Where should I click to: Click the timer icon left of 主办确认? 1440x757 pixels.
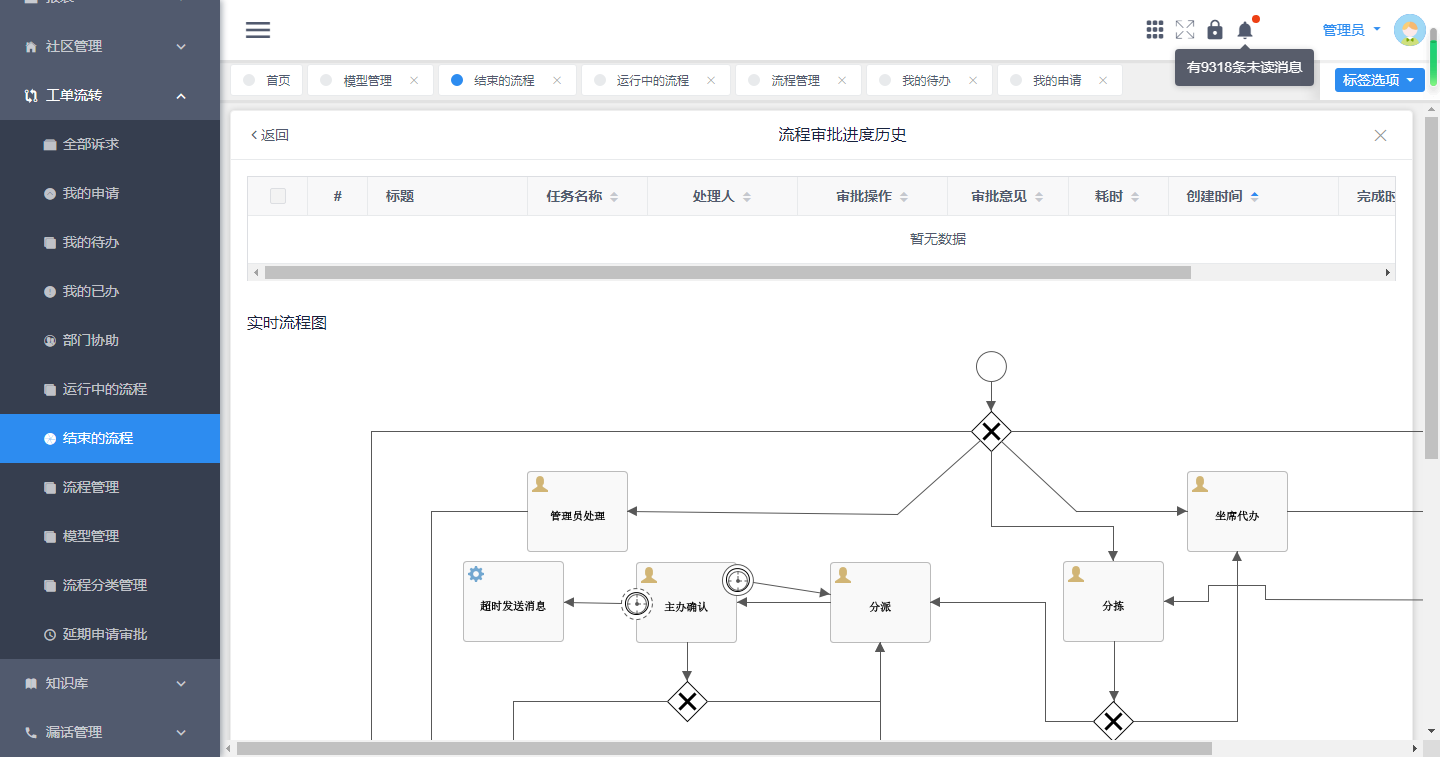click(x=637, y=603)
